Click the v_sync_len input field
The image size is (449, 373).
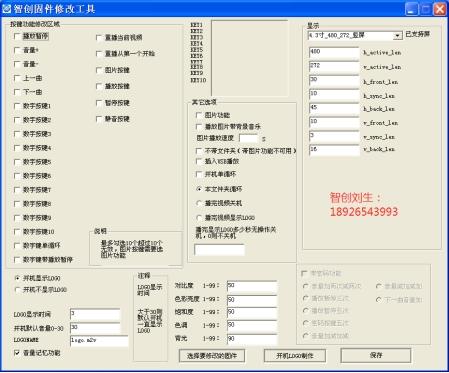(x=334, y=137)
